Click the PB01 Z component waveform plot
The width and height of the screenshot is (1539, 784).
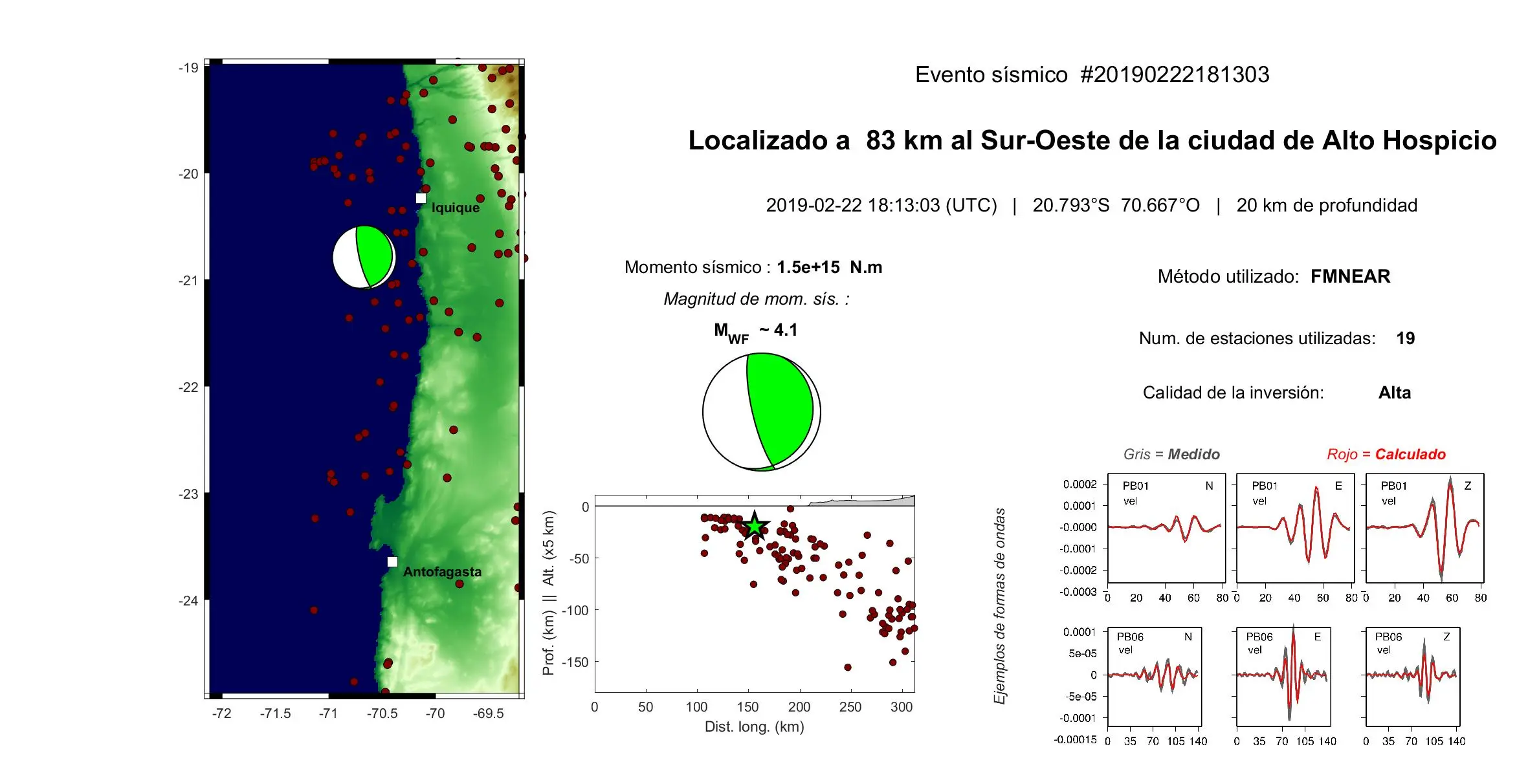(1424, 528)
